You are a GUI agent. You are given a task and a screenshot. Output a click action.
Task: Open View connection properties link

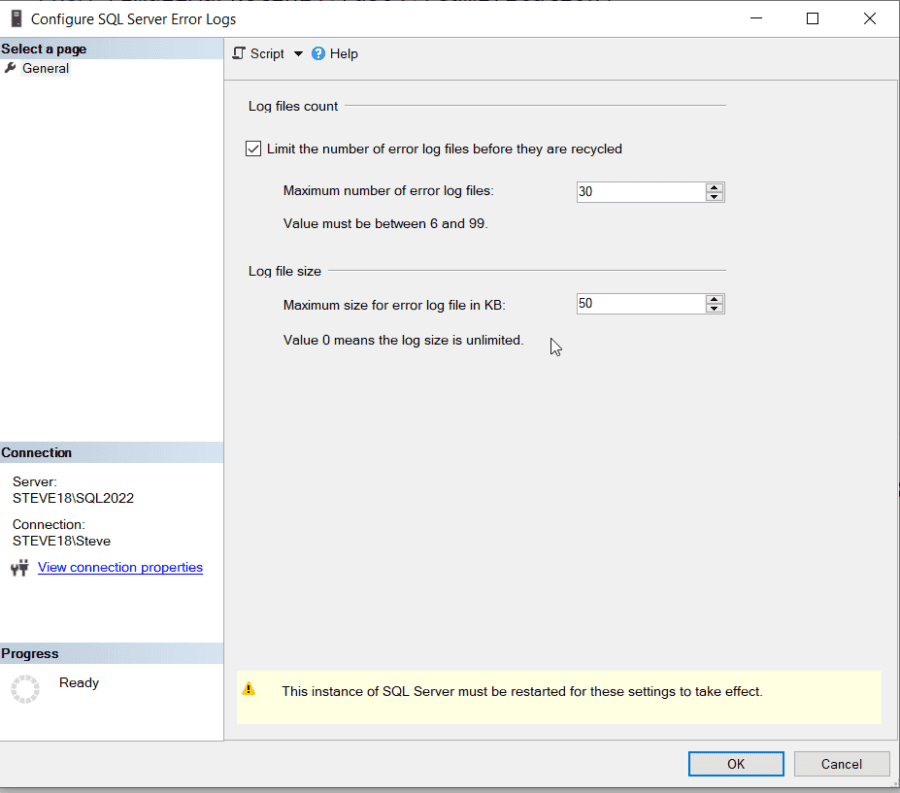click(x=120, y=567)
